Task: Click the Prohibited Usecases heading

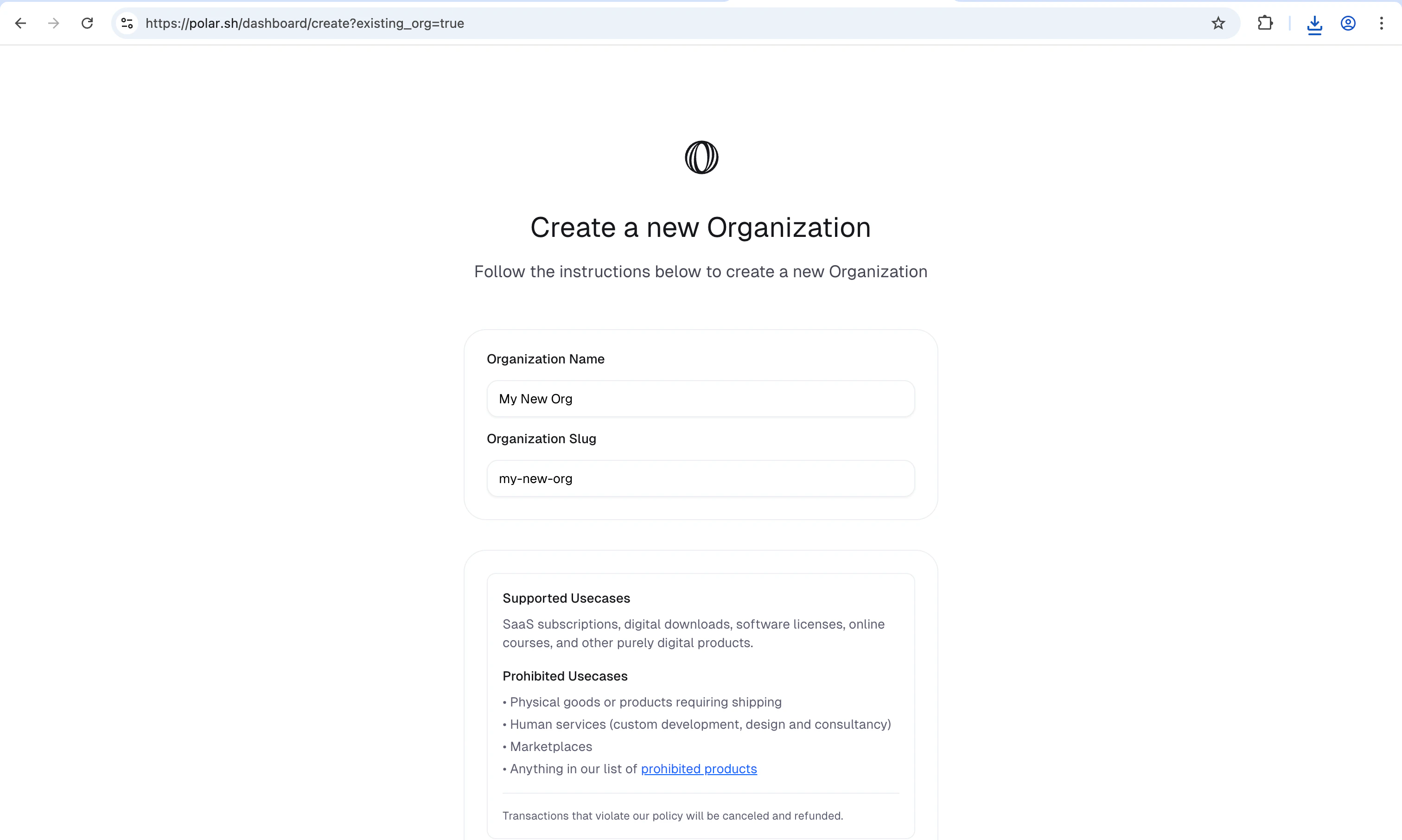Action: 565,676
